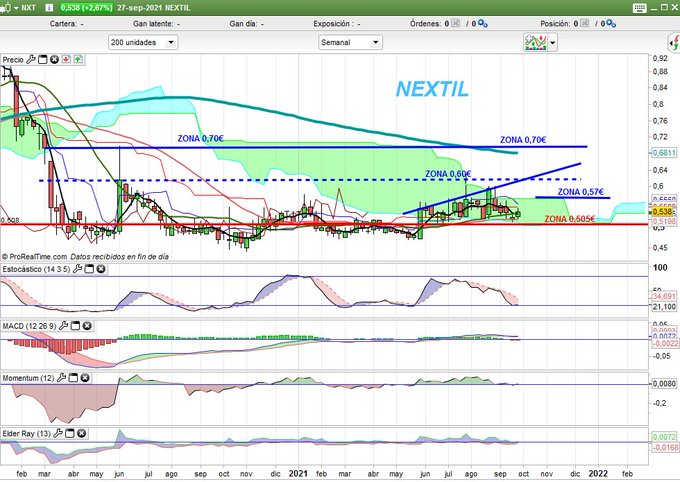The height and width of the screenshot is (482, 680).
Task: Click the Órdenes list icon
Action: [455, 23]
